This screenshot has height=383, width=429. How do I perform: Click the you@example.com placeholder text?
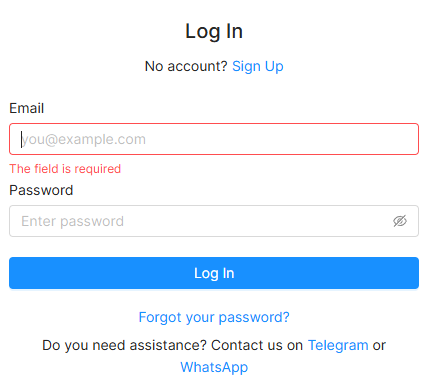[84, 139]
